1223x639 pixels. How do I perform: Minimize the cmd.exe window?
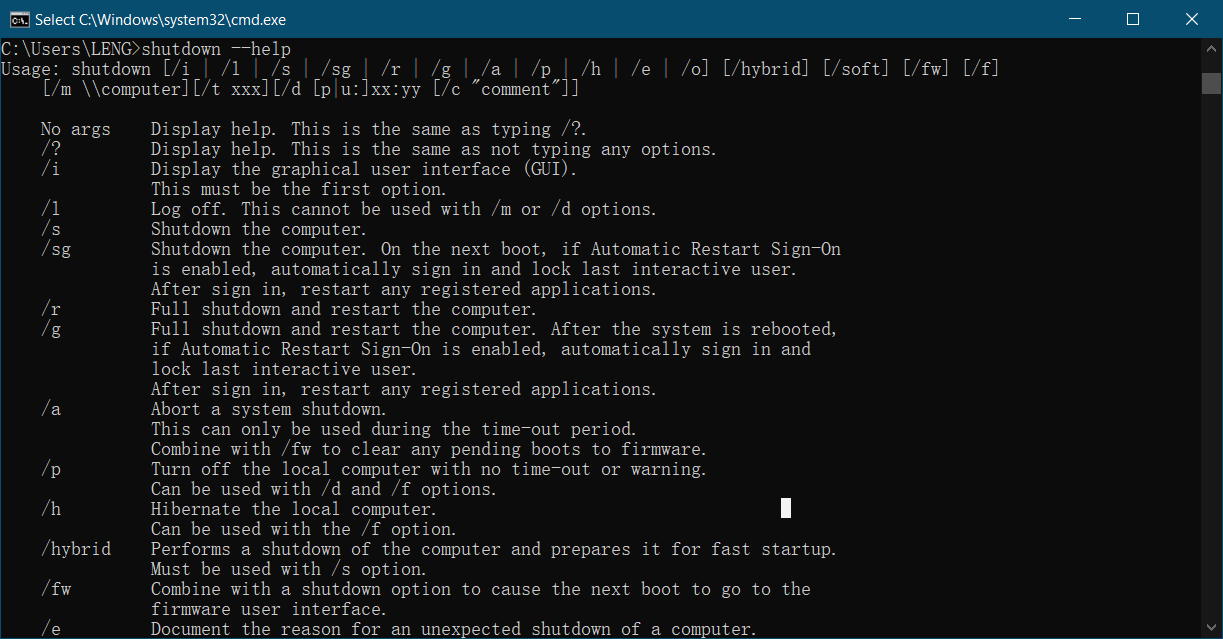point(1074,19)
